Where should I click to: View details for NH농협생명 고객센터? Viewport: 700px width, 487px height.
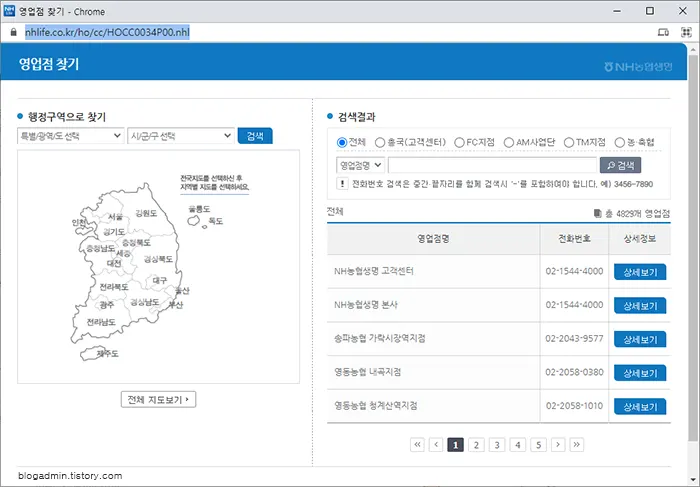pyautogui.click(x=640, y=272)
